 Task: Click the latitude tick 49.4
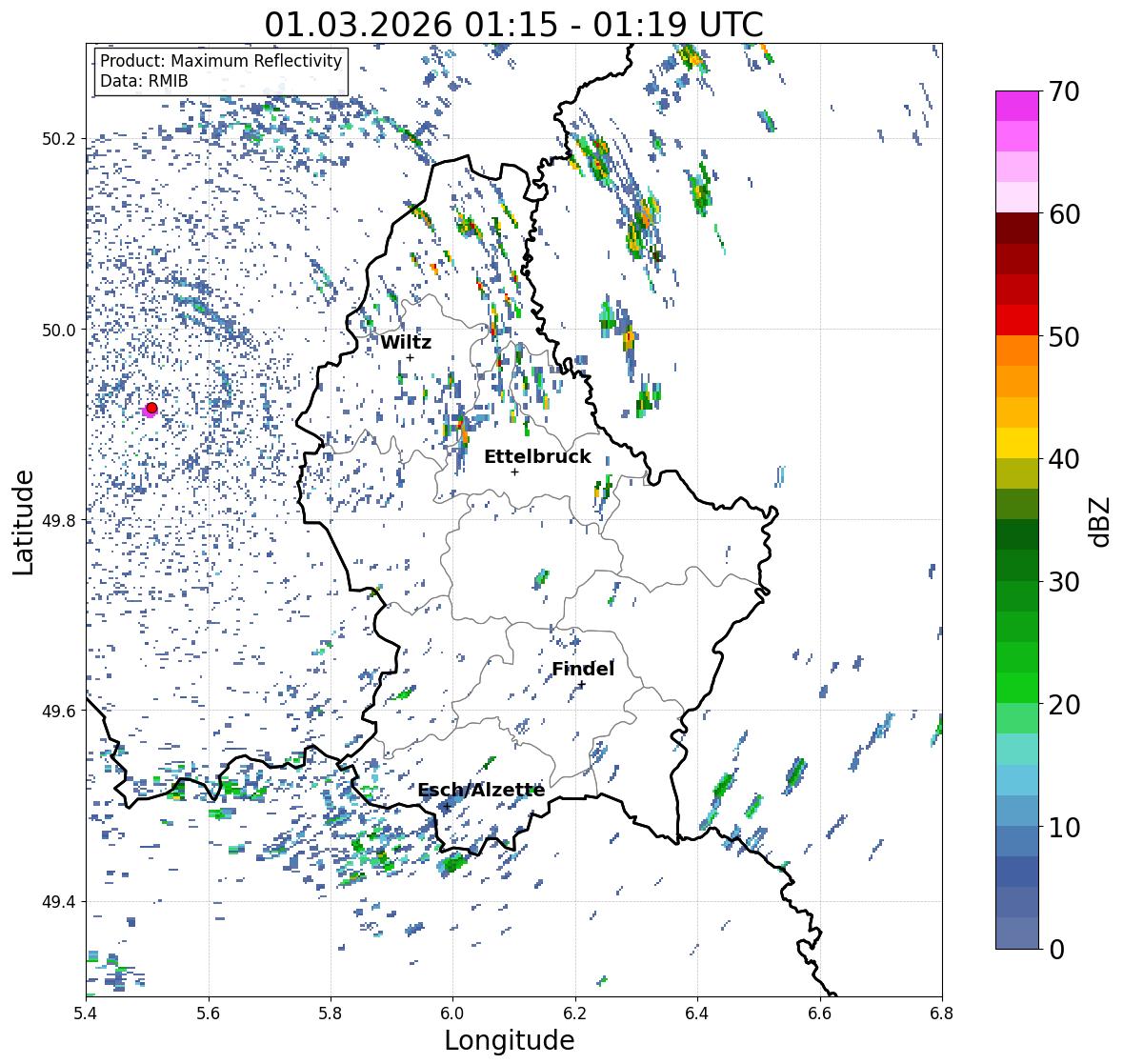tap(59, 902)
